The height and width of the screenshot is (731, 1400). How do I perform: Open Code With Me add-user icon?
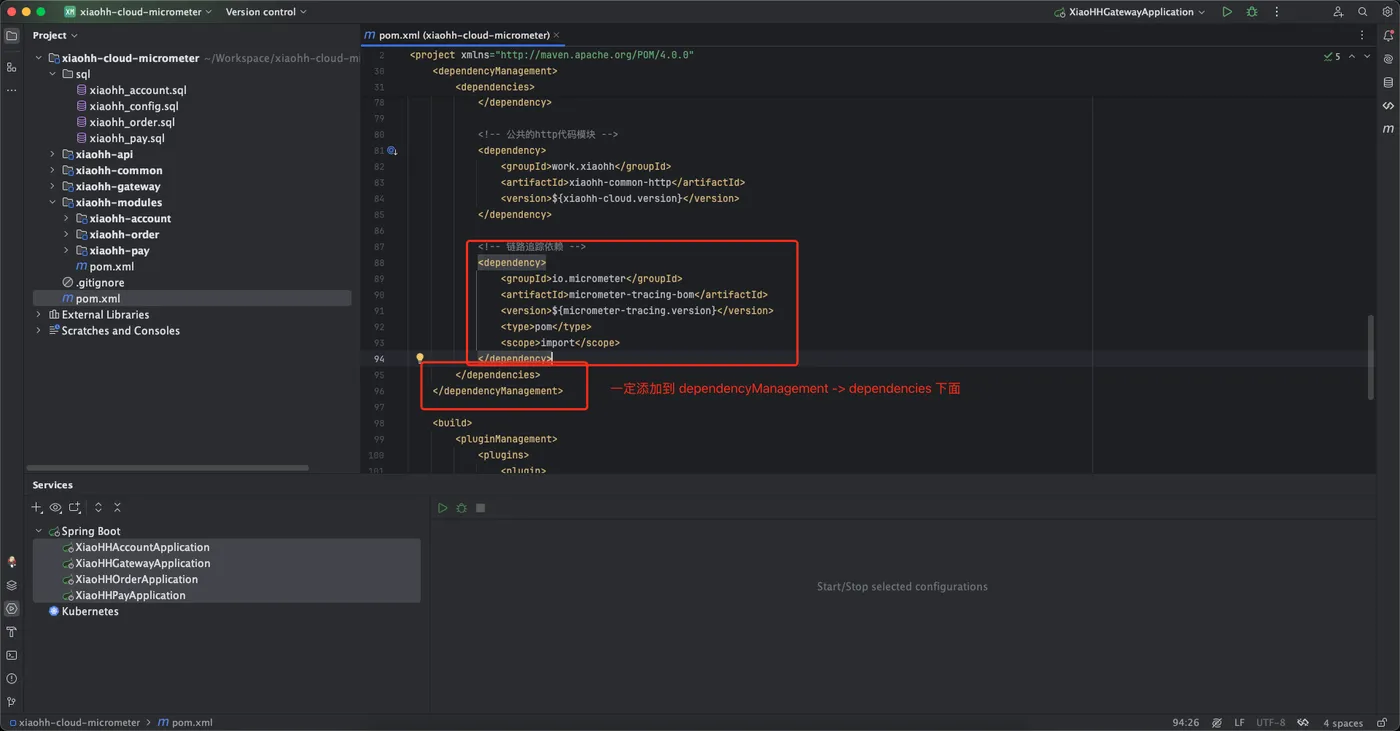[x=1338, y=12]
